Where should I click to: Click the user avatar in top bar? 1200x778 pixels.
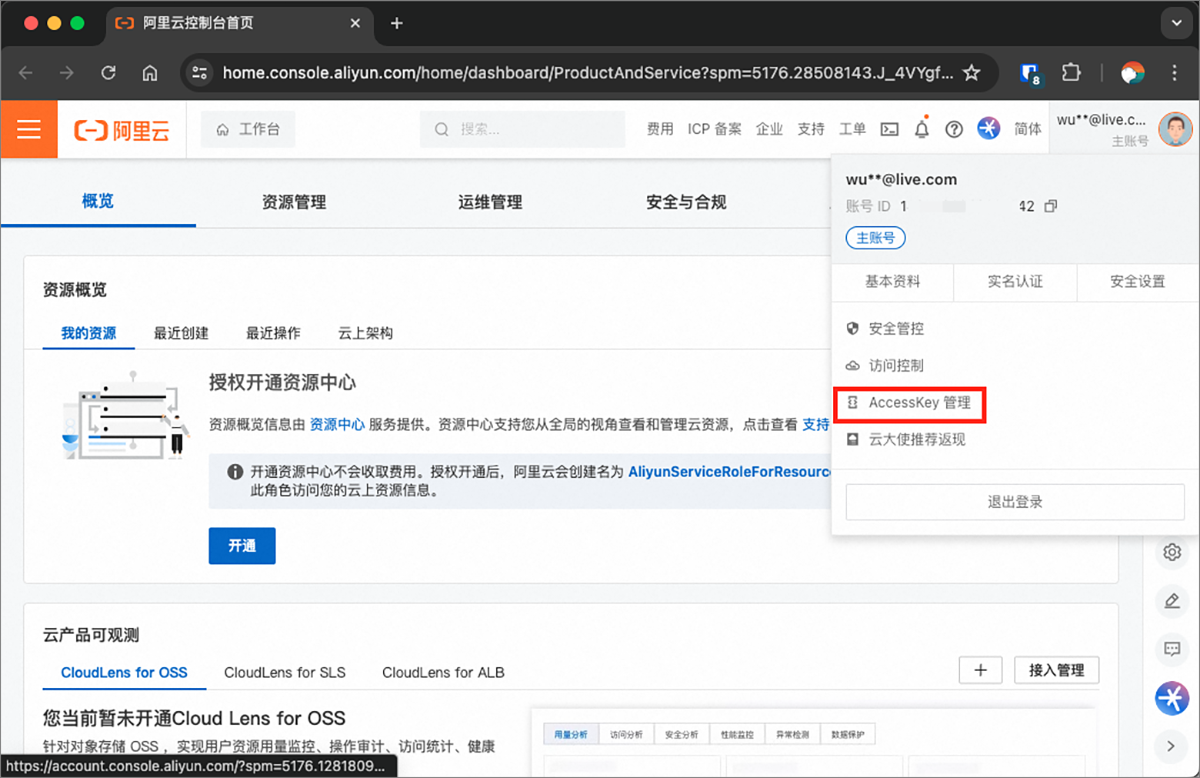pos(1175,128)
